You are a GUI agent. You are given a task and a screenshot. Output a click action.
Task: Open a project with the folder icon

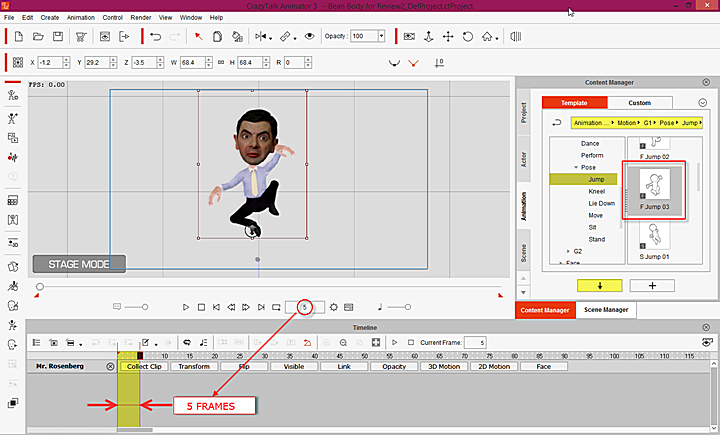(38, 36)
